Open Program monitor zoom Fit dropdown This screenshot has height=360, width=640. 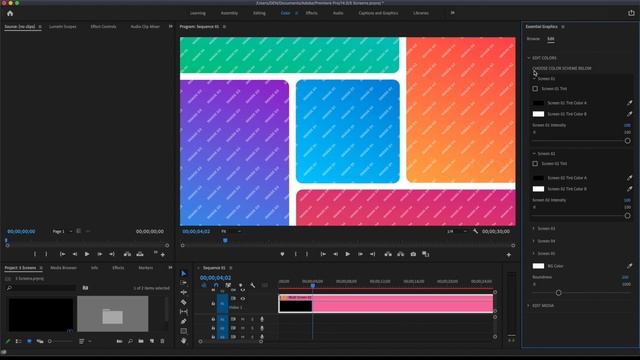tap(231, 231)
